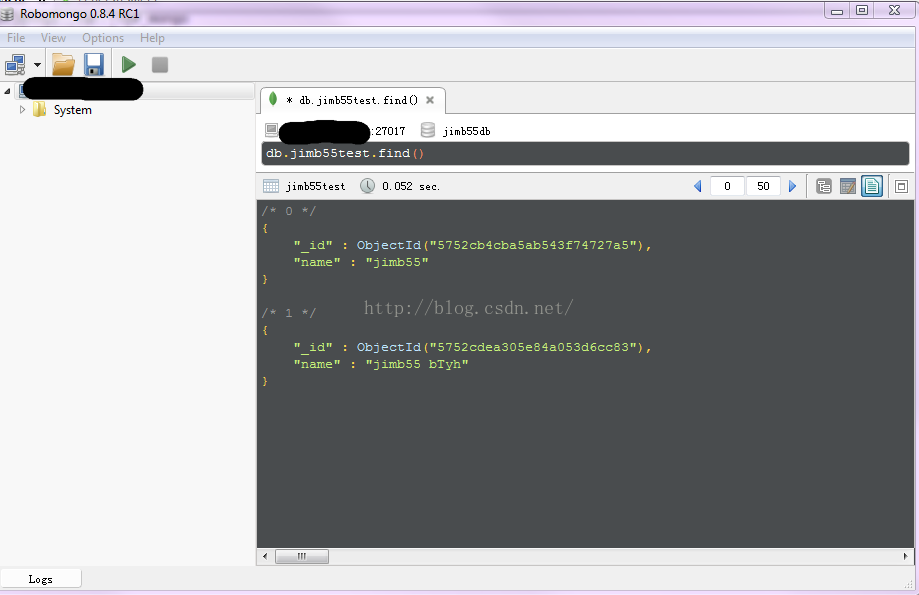919x595 pixels.
Task: Close the db.jimb55test.find() tab
Action: 430,100
